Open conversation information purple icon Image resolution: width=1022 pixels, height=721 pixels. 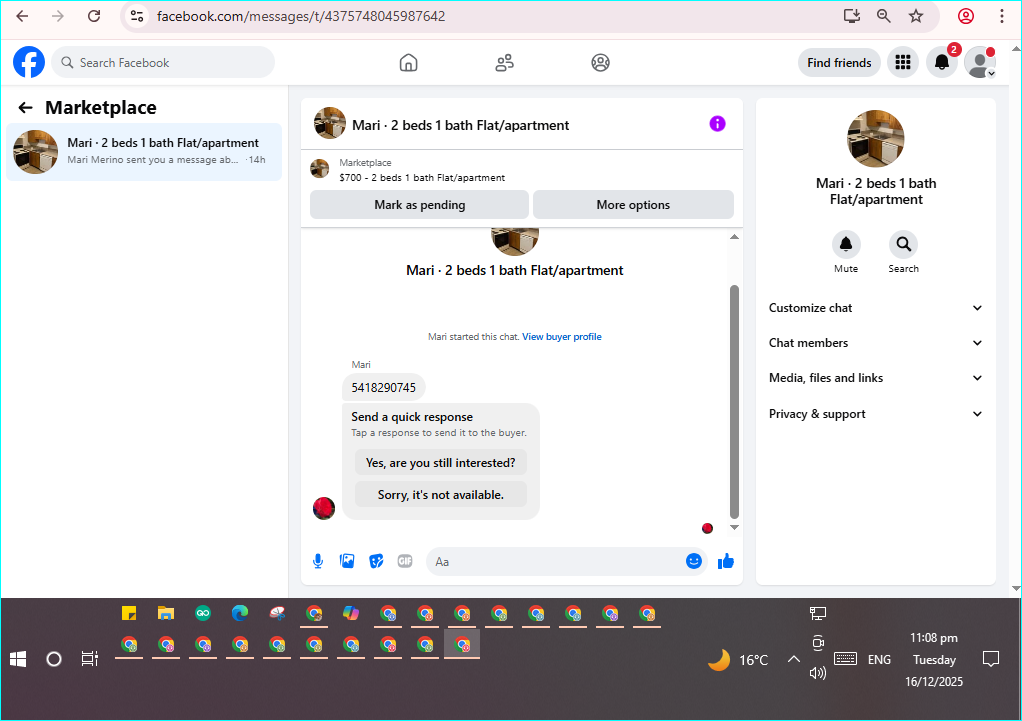[717, 124]
